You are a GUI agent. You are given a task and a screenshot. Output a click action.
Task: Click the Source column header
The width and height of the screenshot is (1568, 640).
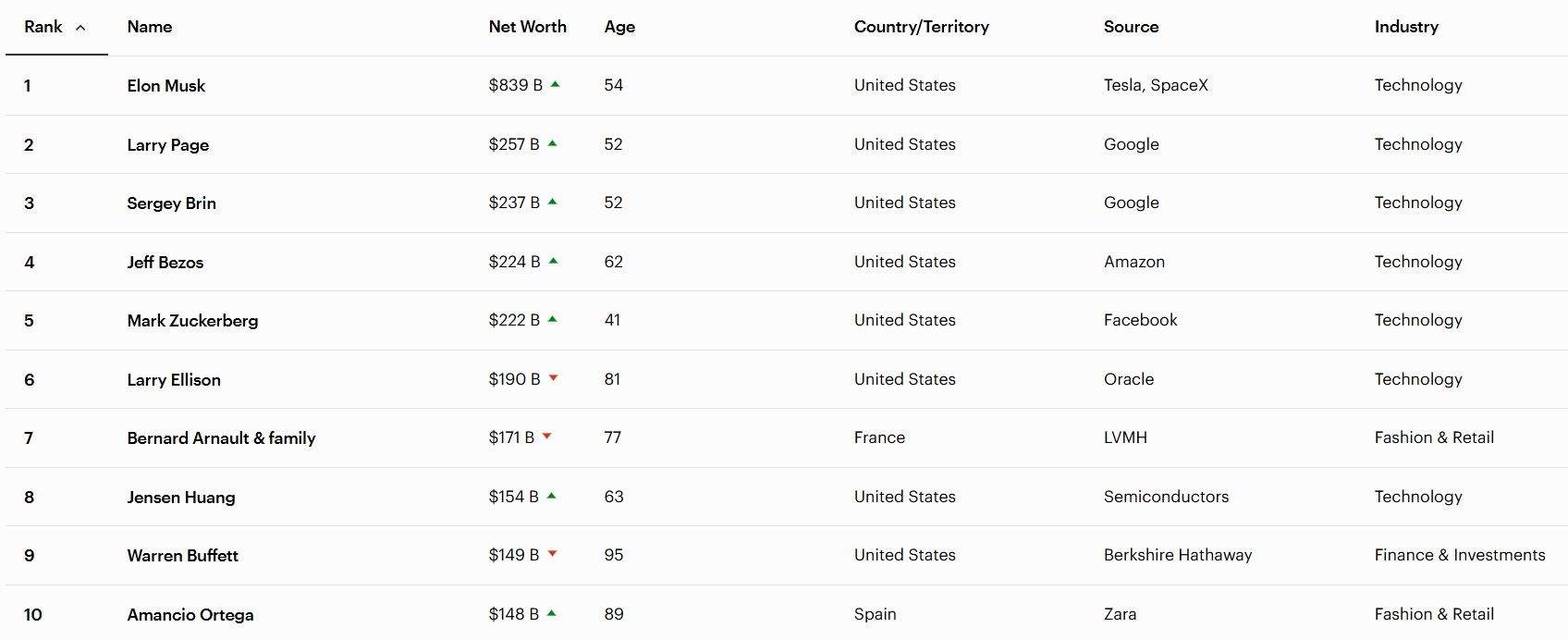[1130, 27]
